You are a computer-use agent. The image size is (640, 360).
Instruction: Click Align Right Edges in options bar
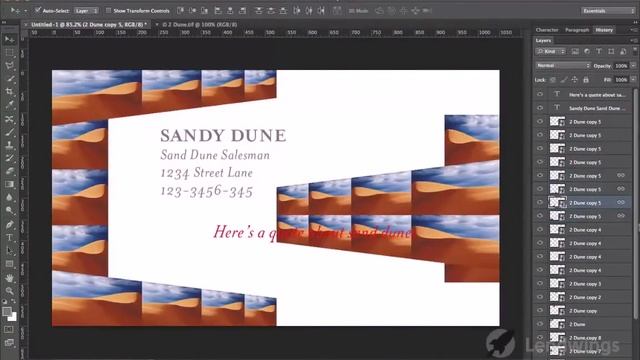pos(242,11)
